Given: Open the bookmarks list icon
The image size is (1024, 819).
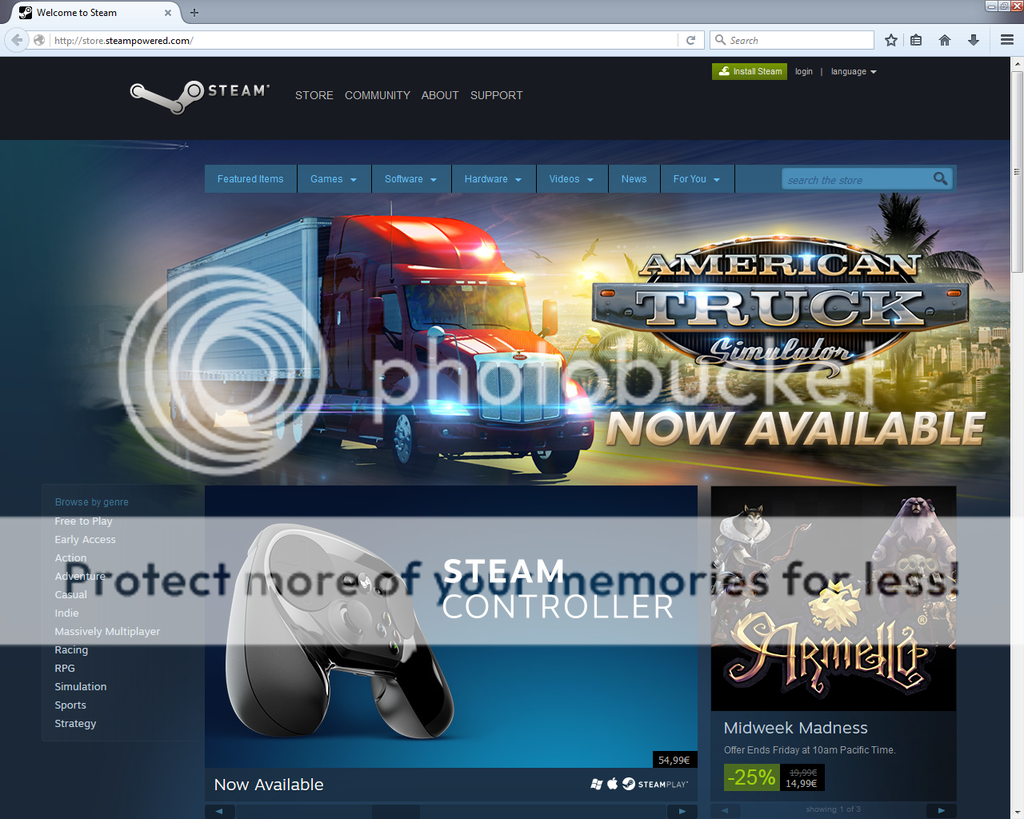Looking at the screenshot, I should [x=916, y=40].
